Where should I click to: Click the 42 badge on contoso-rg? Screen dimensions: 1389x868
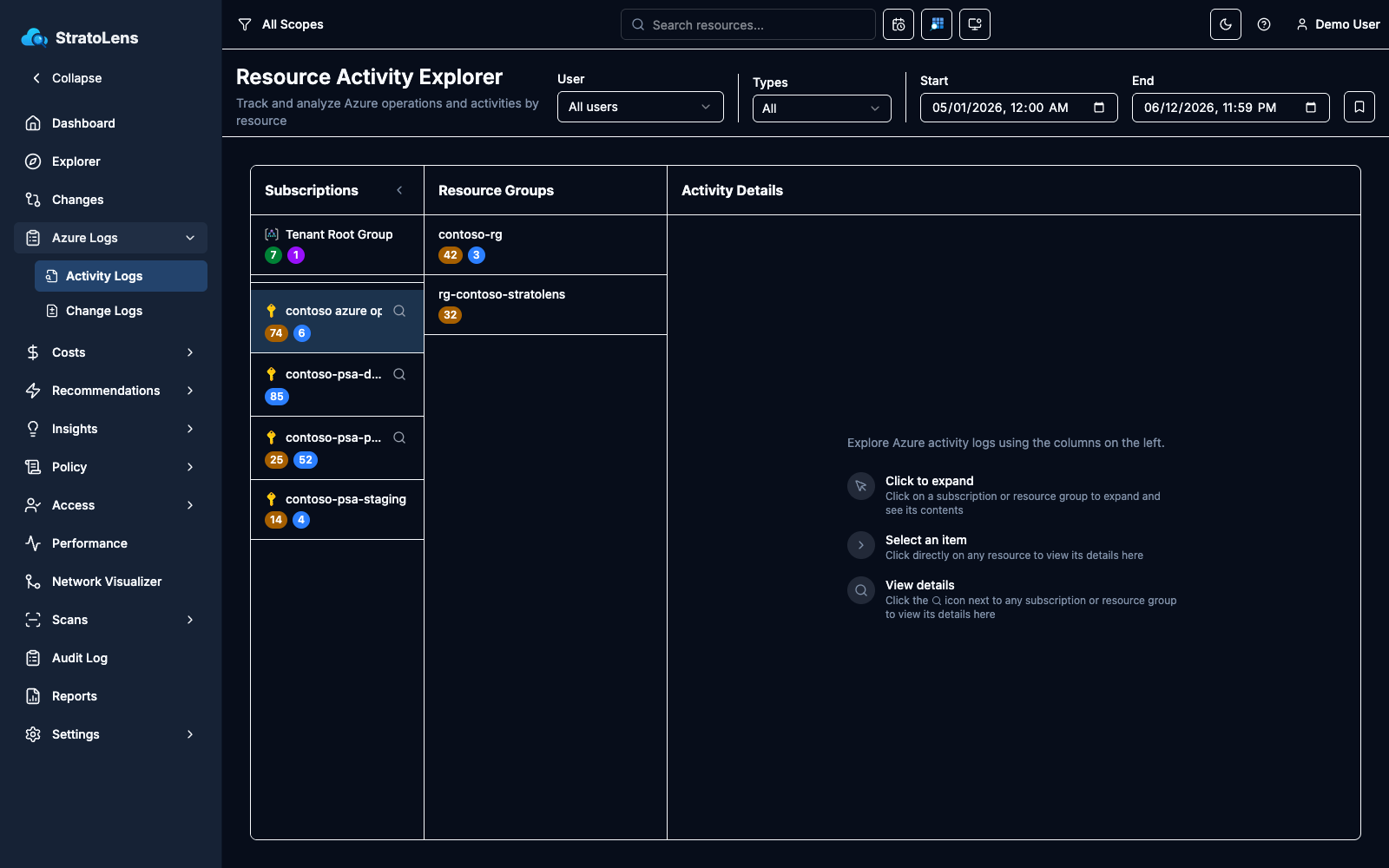[x=450, y=255]
